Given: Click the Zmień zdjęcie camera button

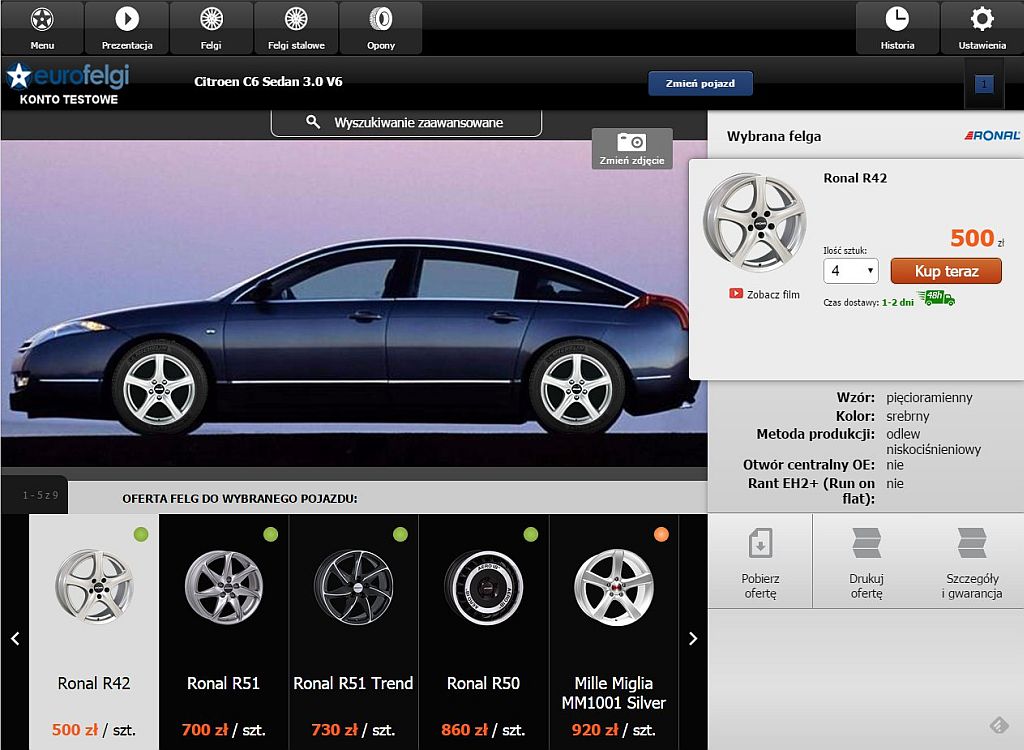Looking at the screenshot, I should point(632,149).
